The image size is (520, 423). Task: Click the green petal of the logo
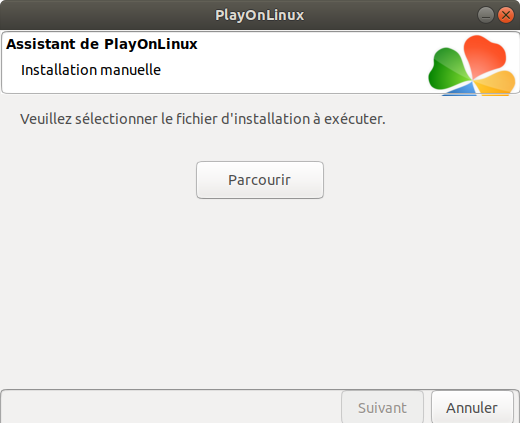click(448, 69)
